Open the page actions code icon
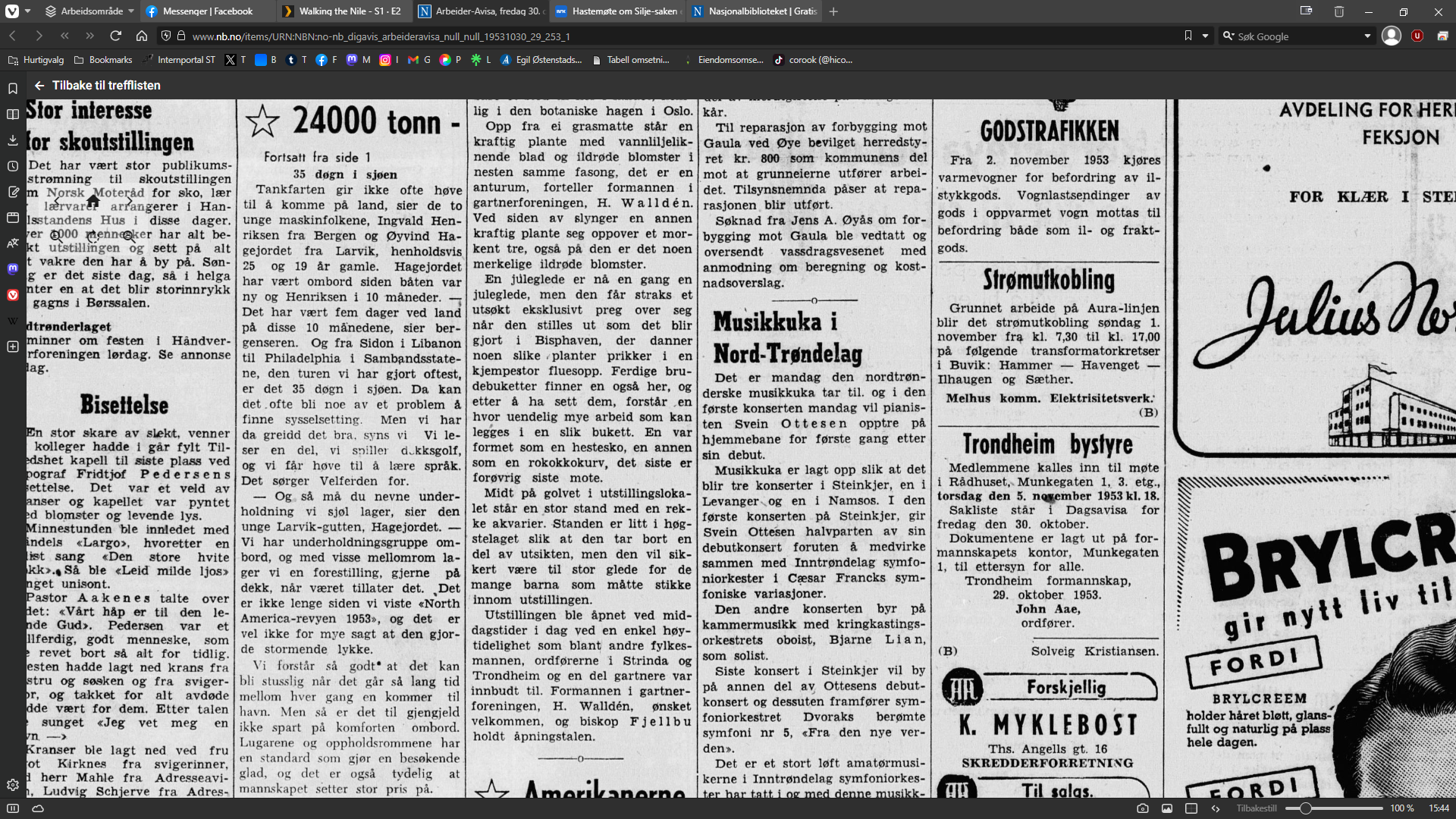1456x819 pixels. [x=1216, y=808]
